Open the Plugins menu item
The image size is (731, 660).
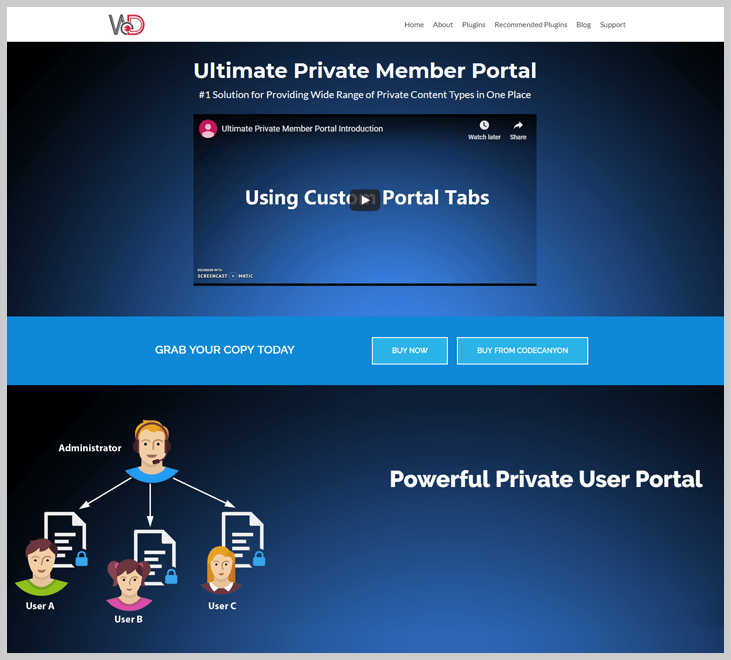[473, 25]
